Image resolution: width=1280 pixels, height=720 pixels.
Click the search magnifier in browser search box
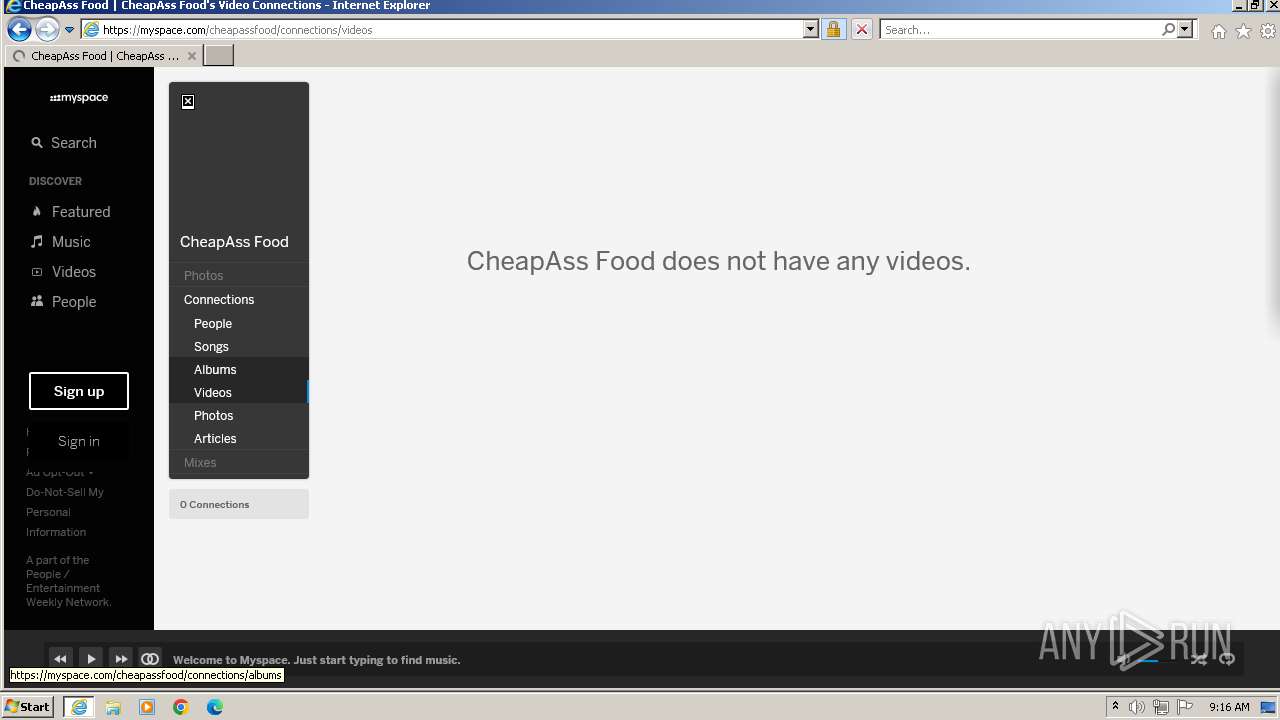click(1168, 29)
